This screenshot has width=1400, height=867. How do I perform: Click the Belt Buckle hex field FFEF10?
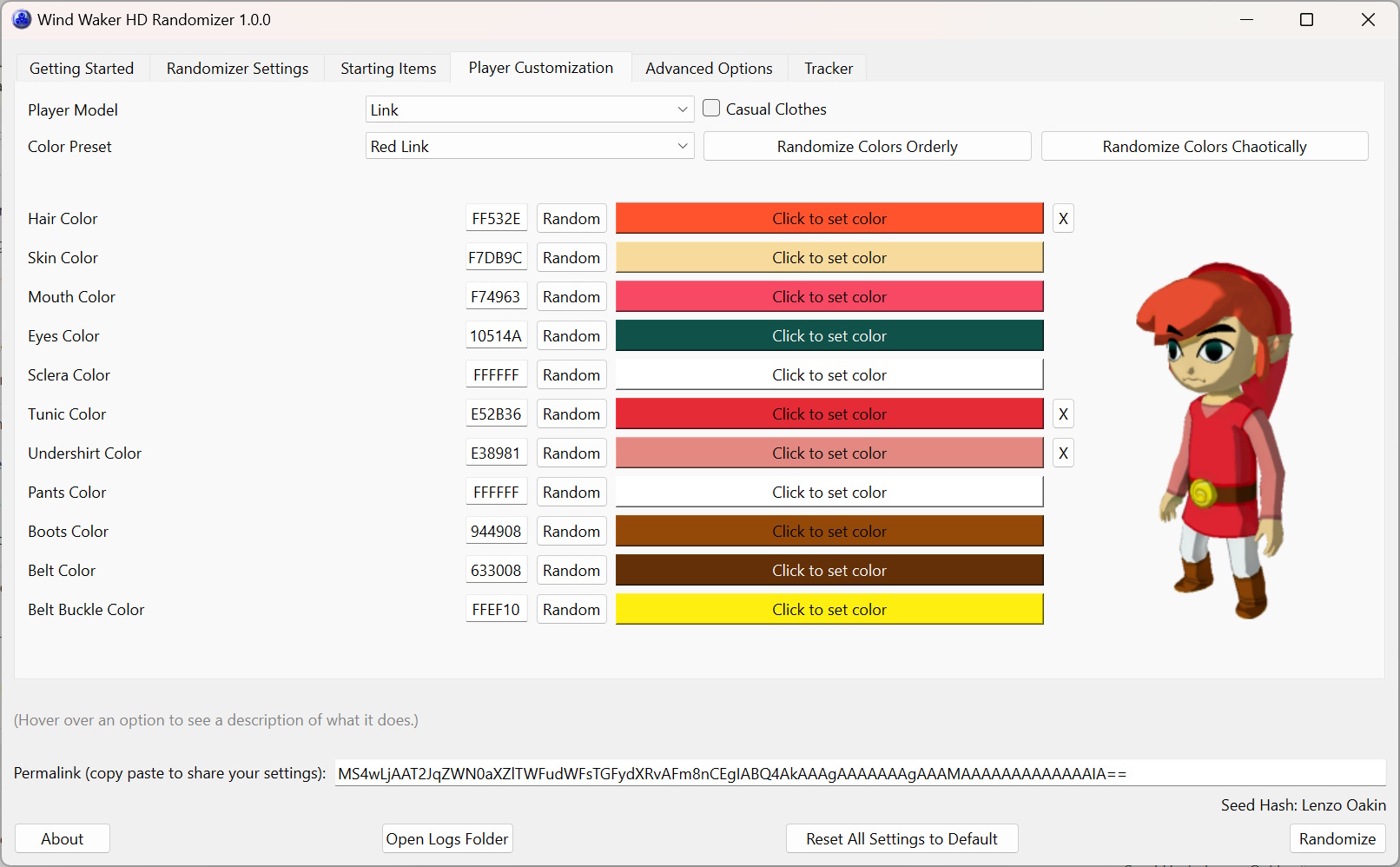pos(496,610)
